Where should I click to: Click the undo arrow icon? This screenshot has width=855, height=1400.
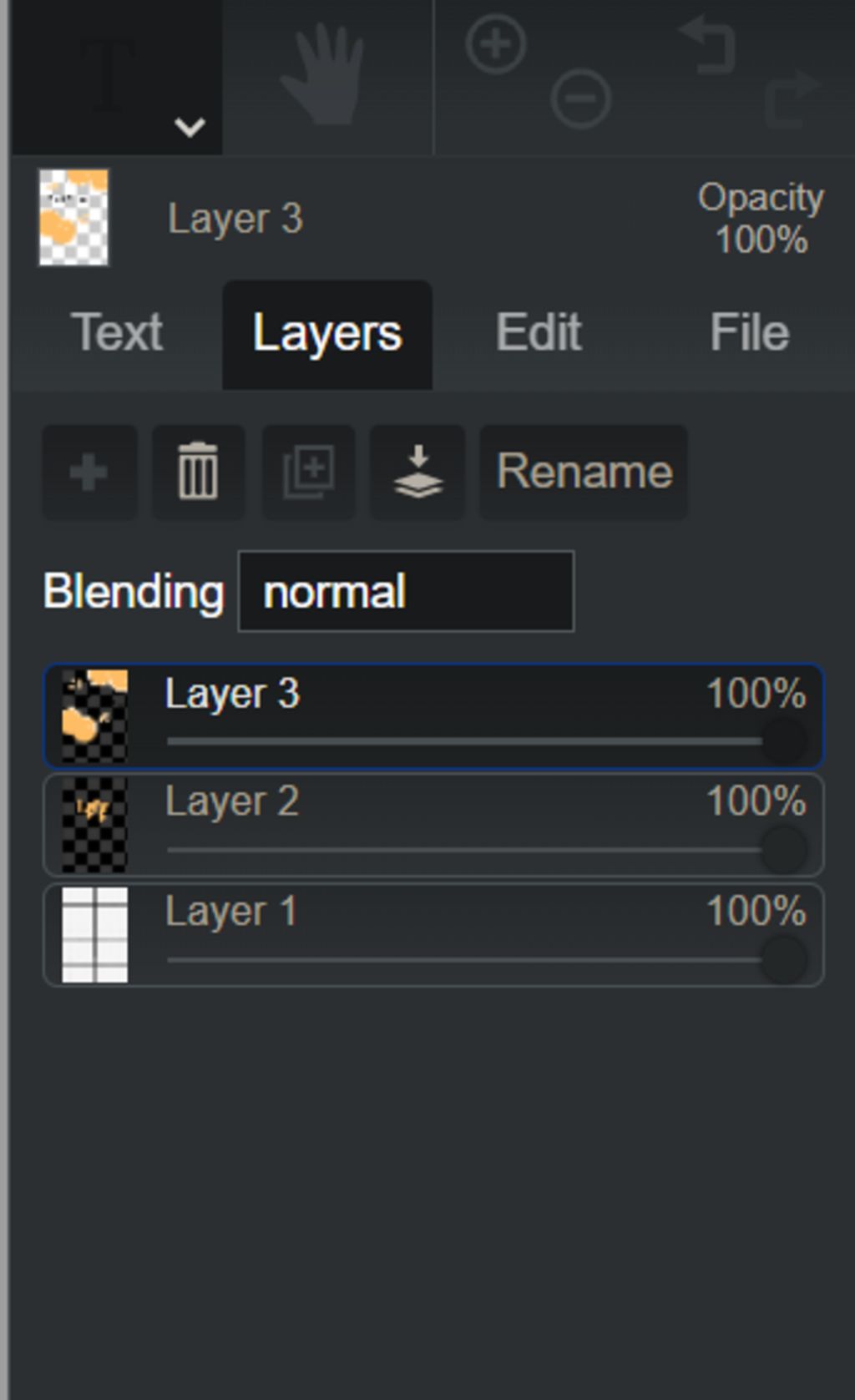coord(708,43)
